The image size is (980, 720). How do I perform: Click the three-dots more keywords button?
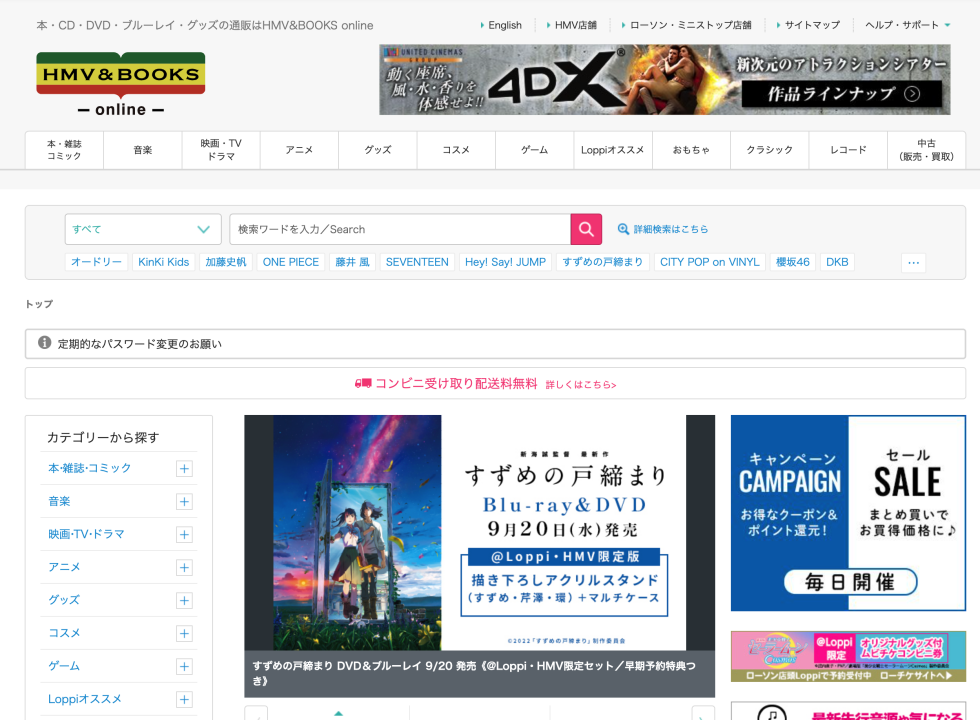coord(913,262)
